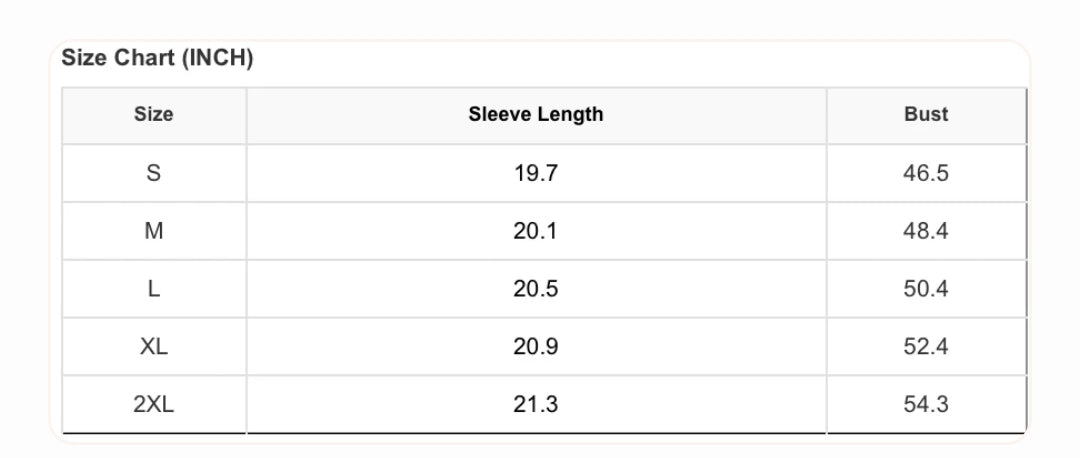1080x458 pixels.
Task: Select the 2XL size cell
Action: point(154,405)
